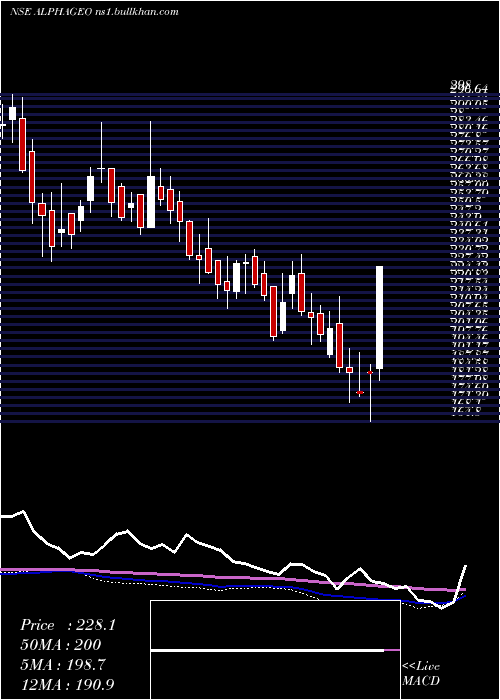Open the <<Live MACD label
The height and width of the screenshot is (700, 500).
coord(421,674)
